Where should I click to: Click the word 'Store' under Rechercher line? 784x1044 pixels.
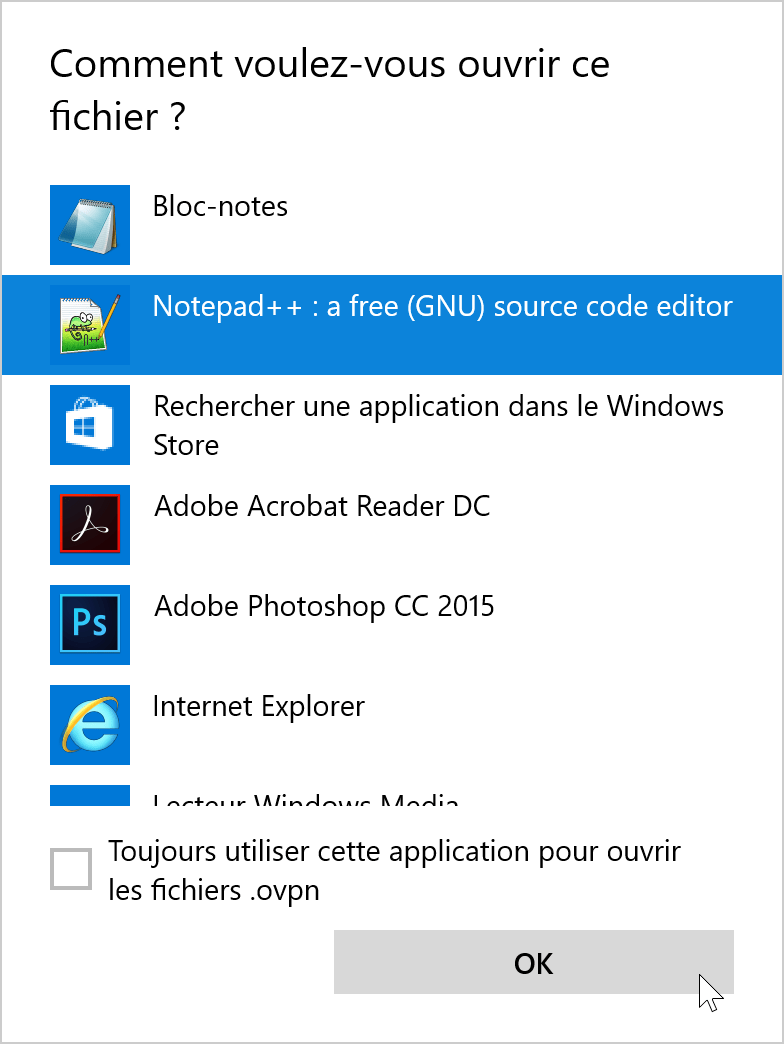tap(186, 445)
